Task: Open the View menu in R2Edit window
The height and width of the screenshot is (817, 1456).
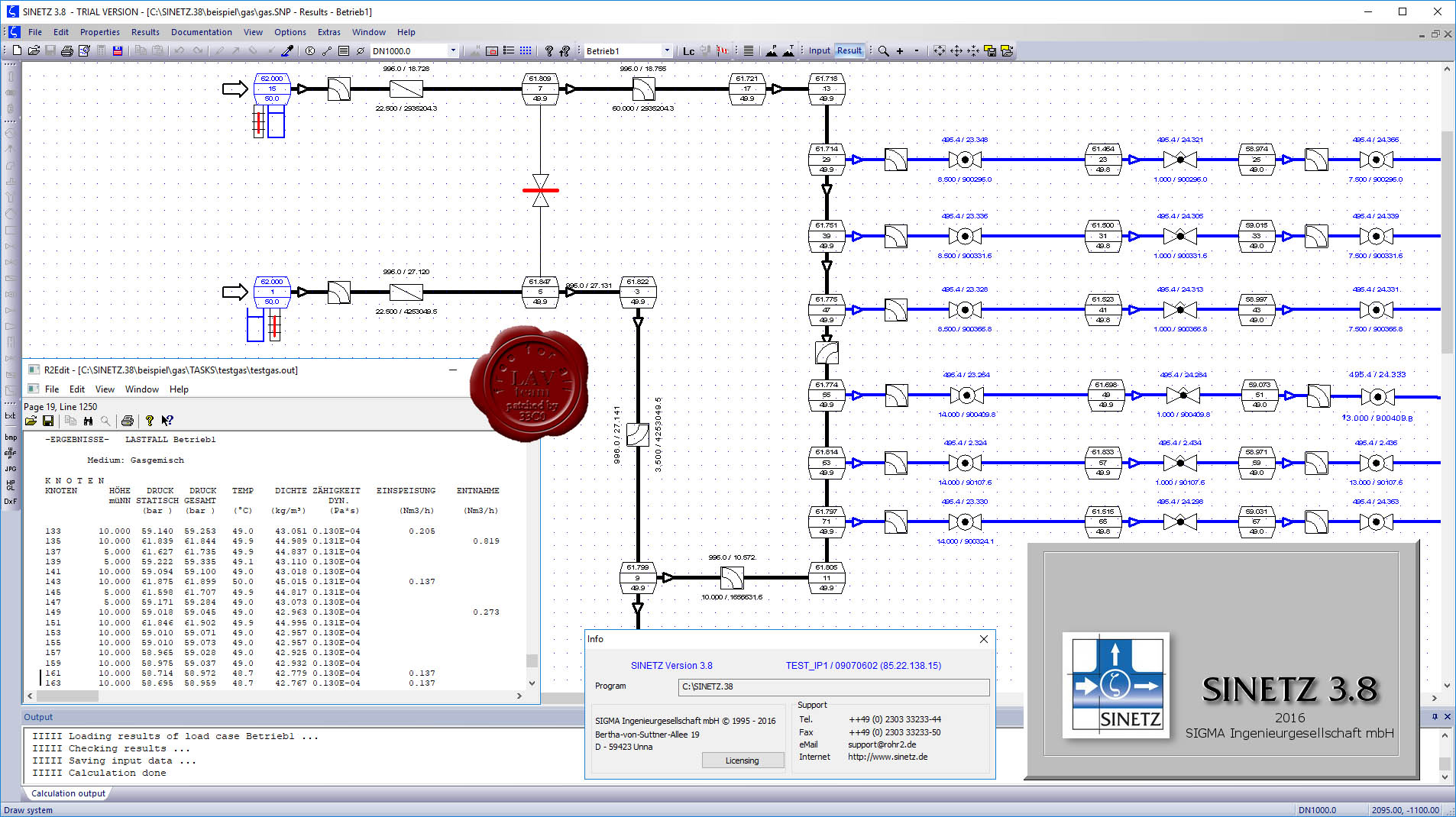Action: pyautogui.click(x=105, y=389)
